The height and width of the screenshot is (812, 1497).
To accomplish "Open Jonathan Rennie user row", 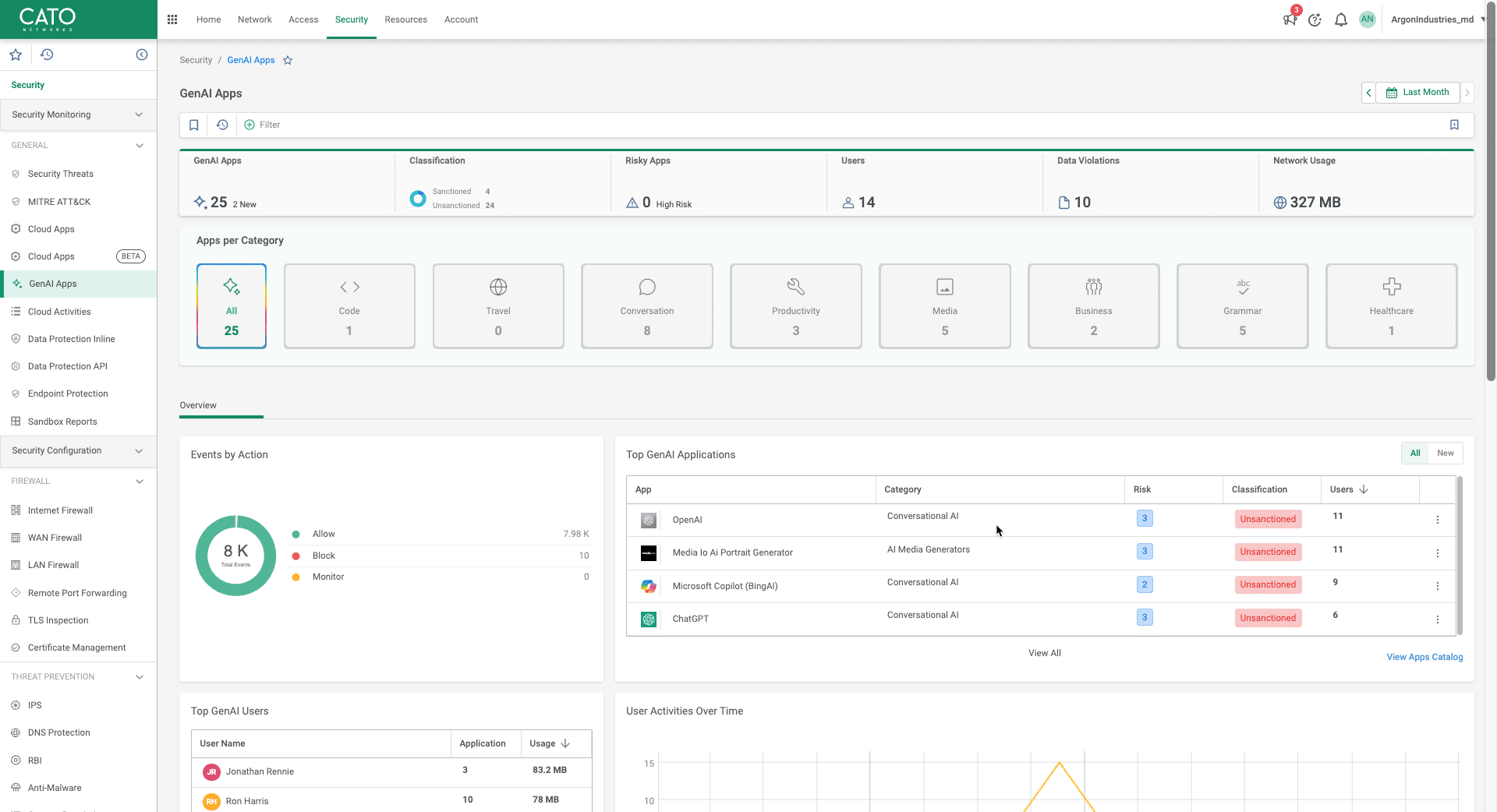I will [x=391, y=771].
